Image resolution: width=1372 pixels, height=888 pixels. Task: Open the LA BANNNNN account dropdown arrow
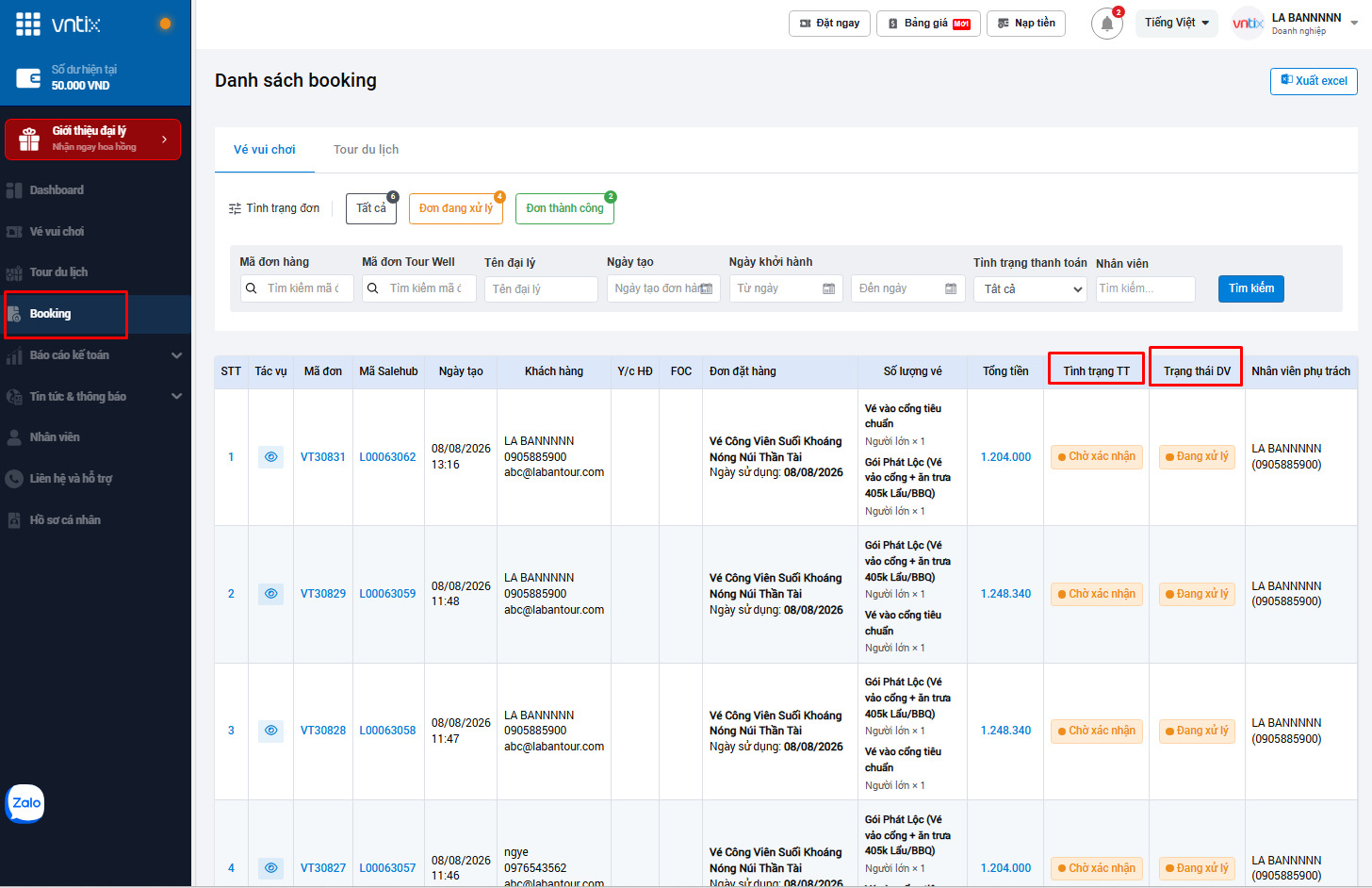(1354, 23)
